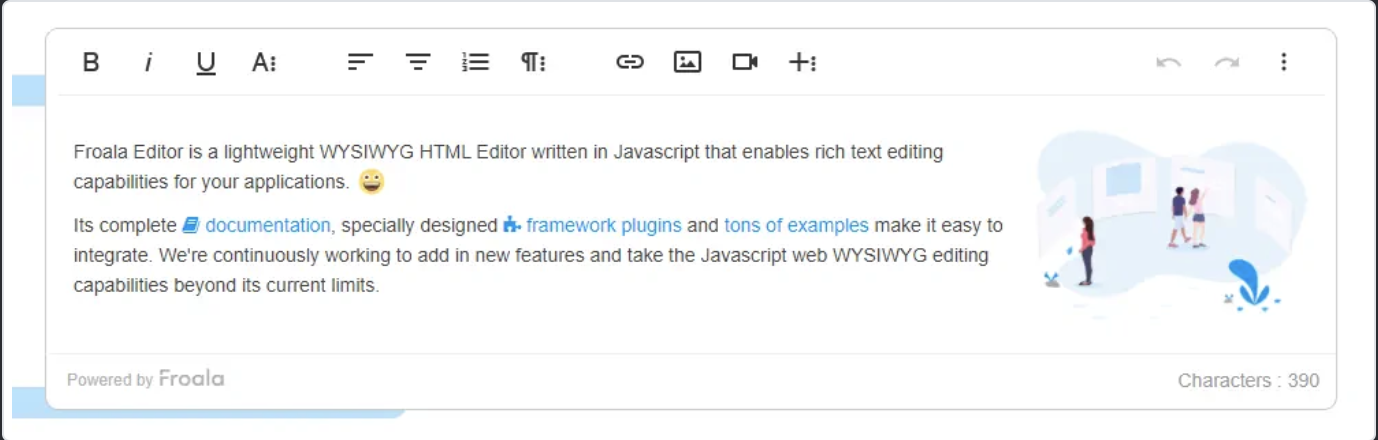Place cursor in "Froala Editor is a lightweight" text

[x=194, y=153]
